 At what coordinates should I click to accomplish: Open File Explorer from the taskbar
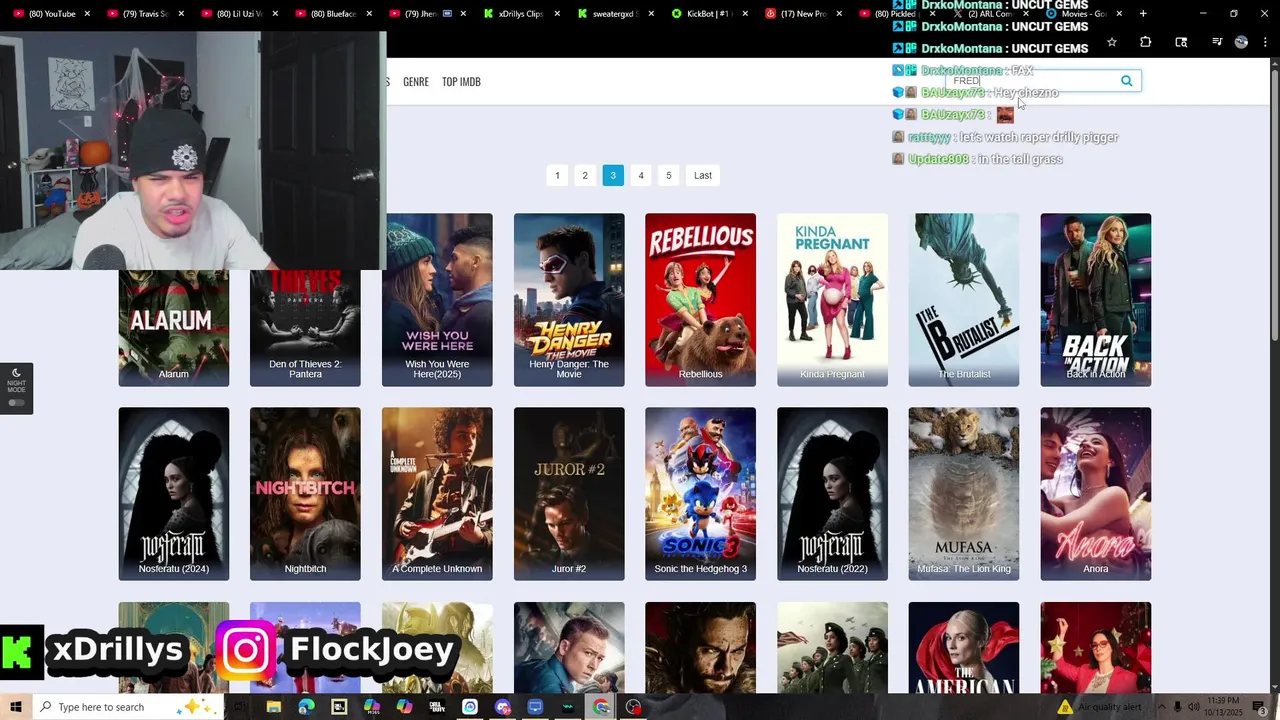pos(274,707)
